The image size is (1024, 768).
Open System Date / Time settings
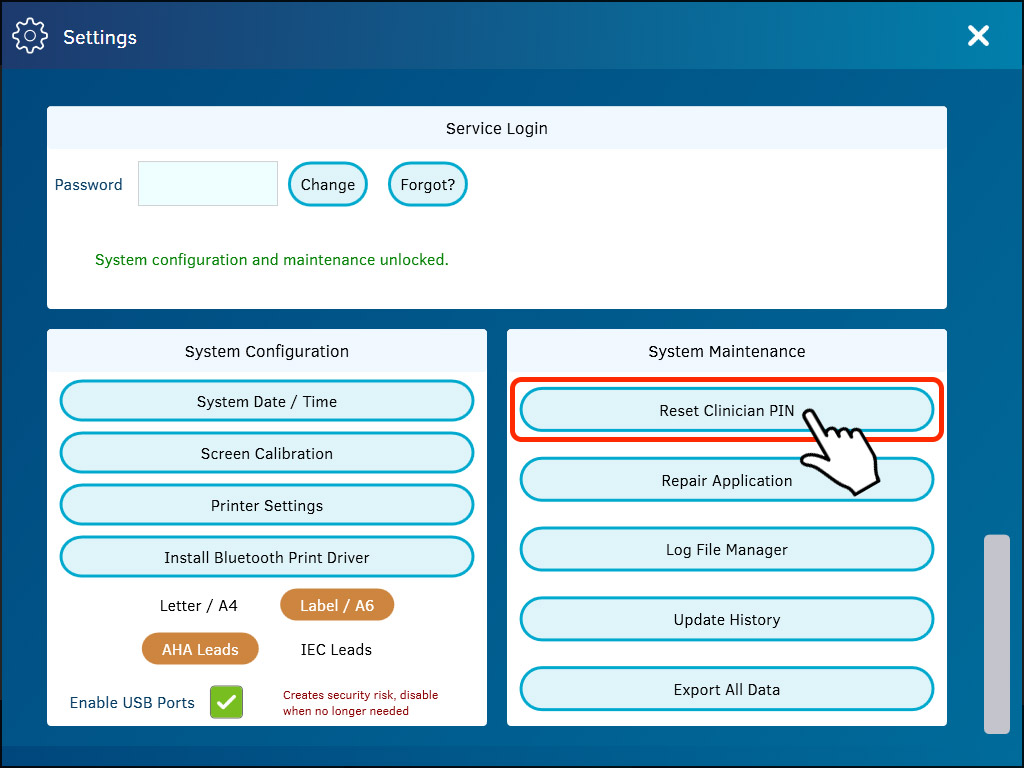pos(266,400)
